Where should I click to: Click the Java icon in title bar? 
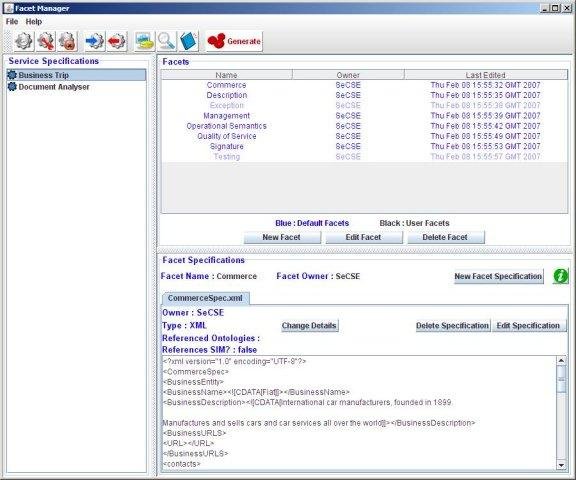pos(8,8)
